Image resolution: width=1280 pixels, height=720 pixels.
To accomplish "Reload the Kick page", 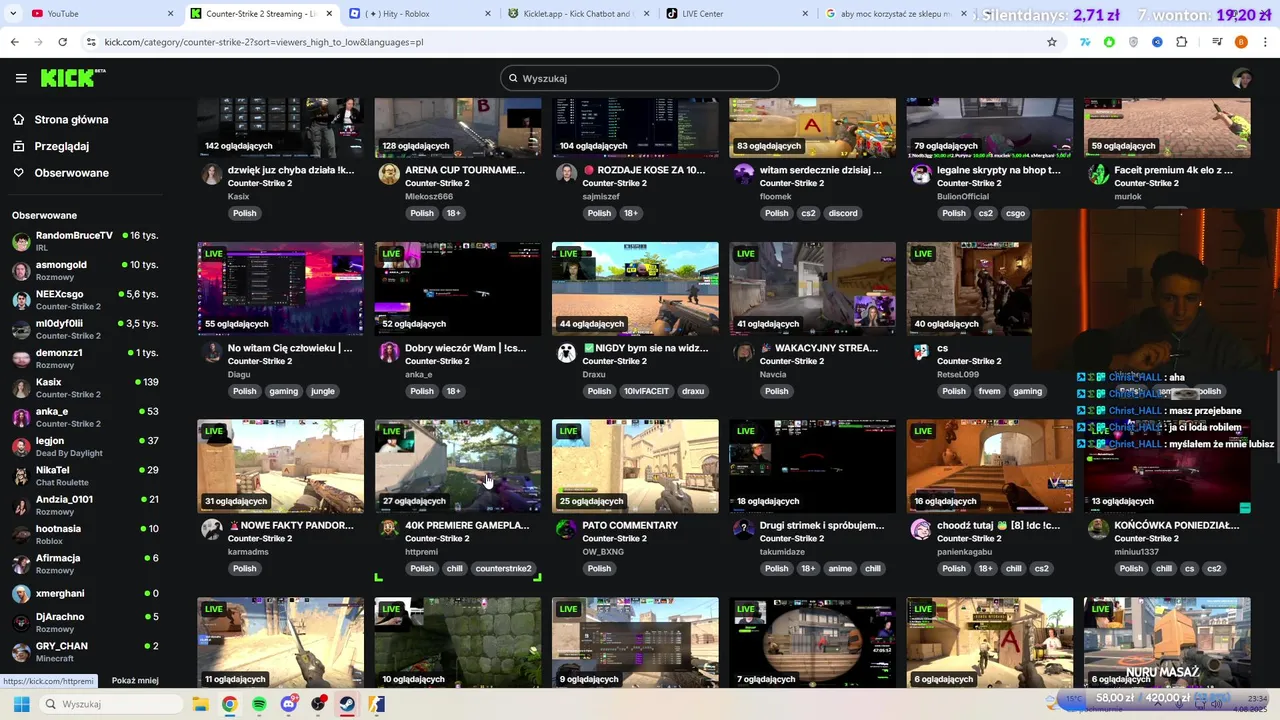I will coord(62,42).
